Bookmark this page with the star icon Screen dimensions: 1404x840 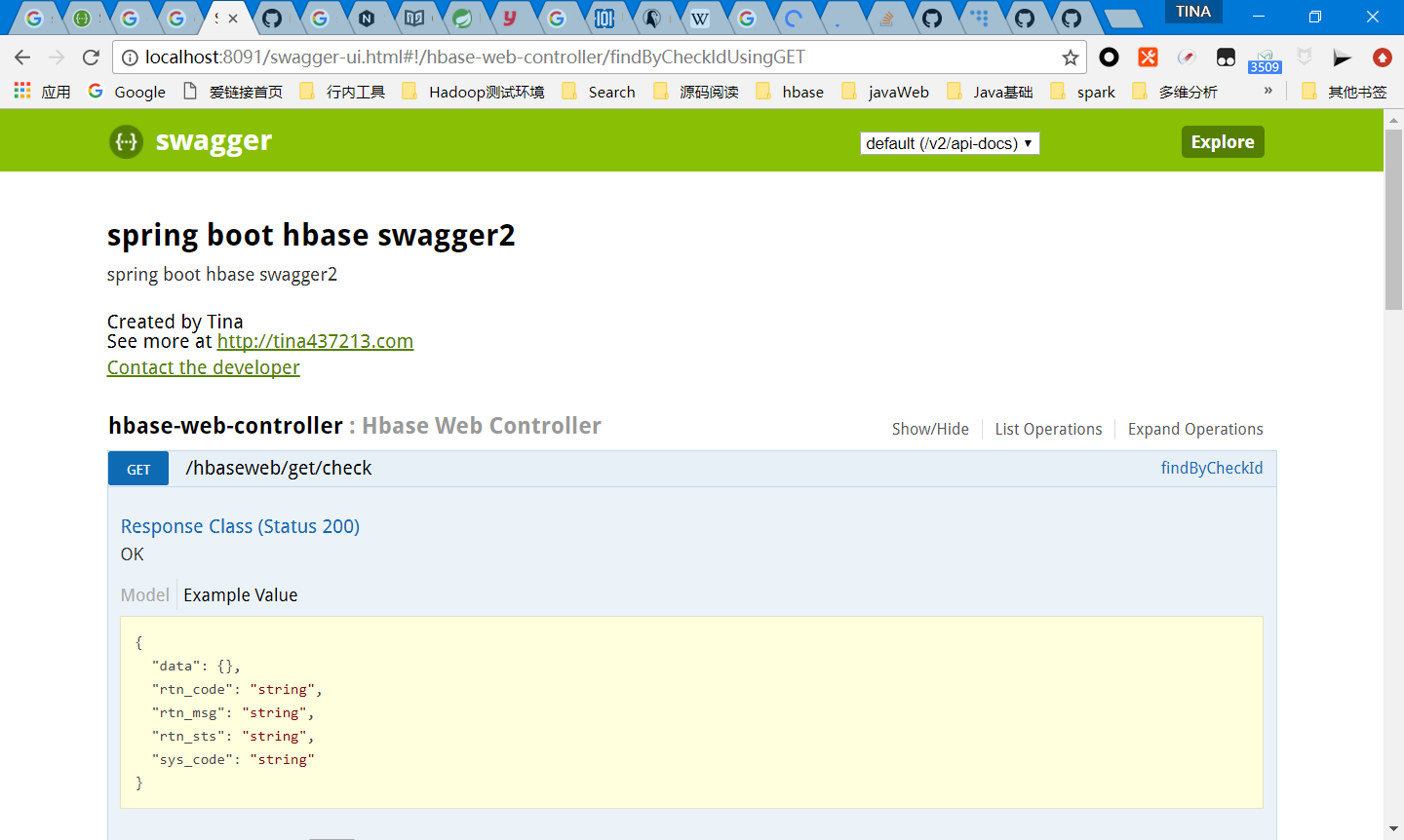coord(1071,57)
